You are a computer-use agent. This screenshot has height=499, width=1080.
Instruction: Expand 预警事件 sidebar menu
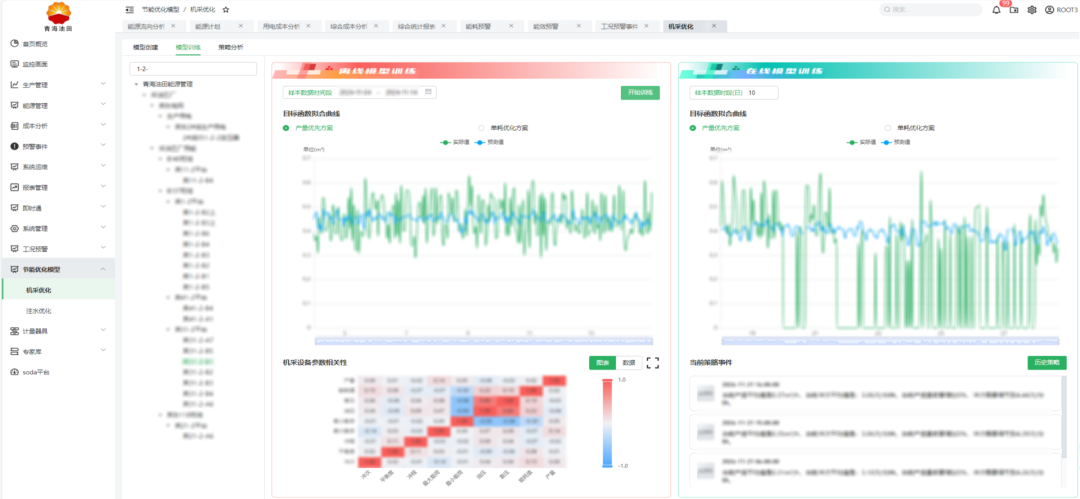click(103, 146)
